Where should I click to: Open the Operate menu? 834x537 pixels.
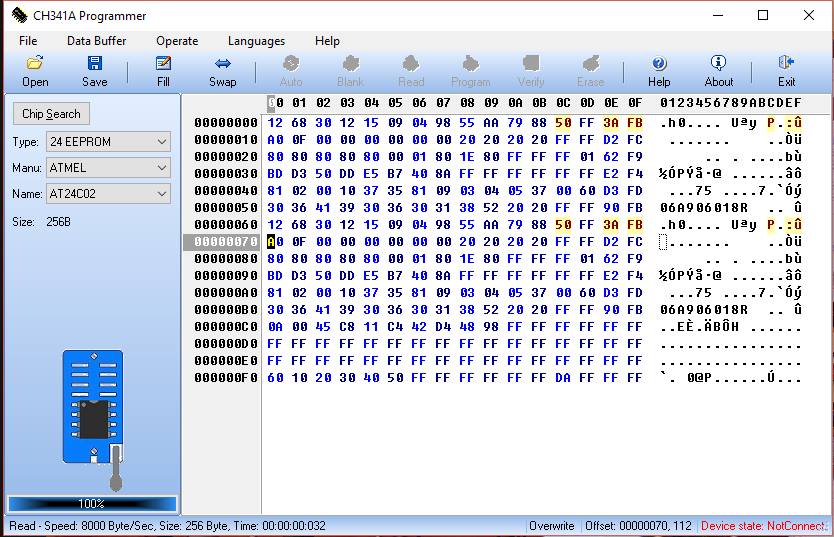pos(177,41)
